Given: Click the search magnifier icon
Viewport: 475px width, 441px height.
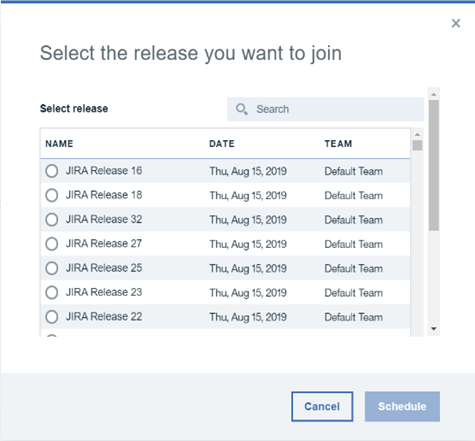Looking at the screenshot, I should [241, 109].
